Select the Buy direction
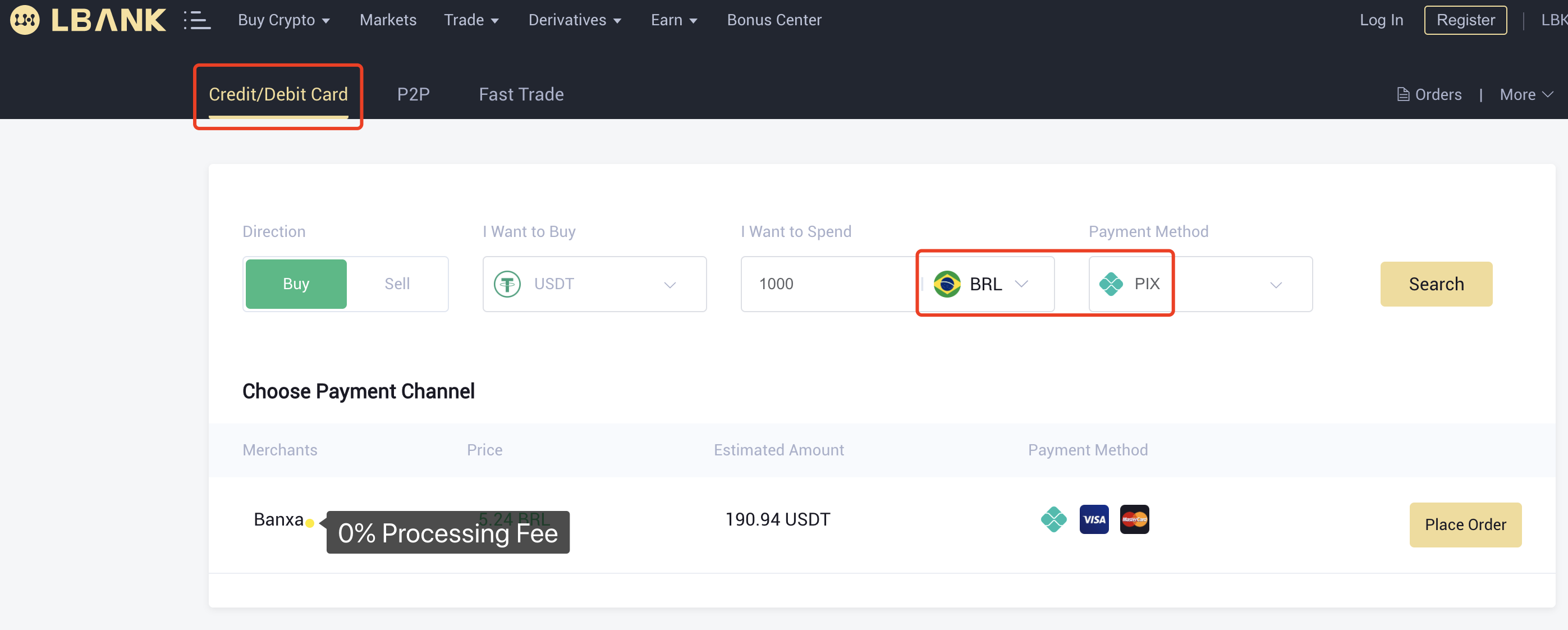 (296, 284)
